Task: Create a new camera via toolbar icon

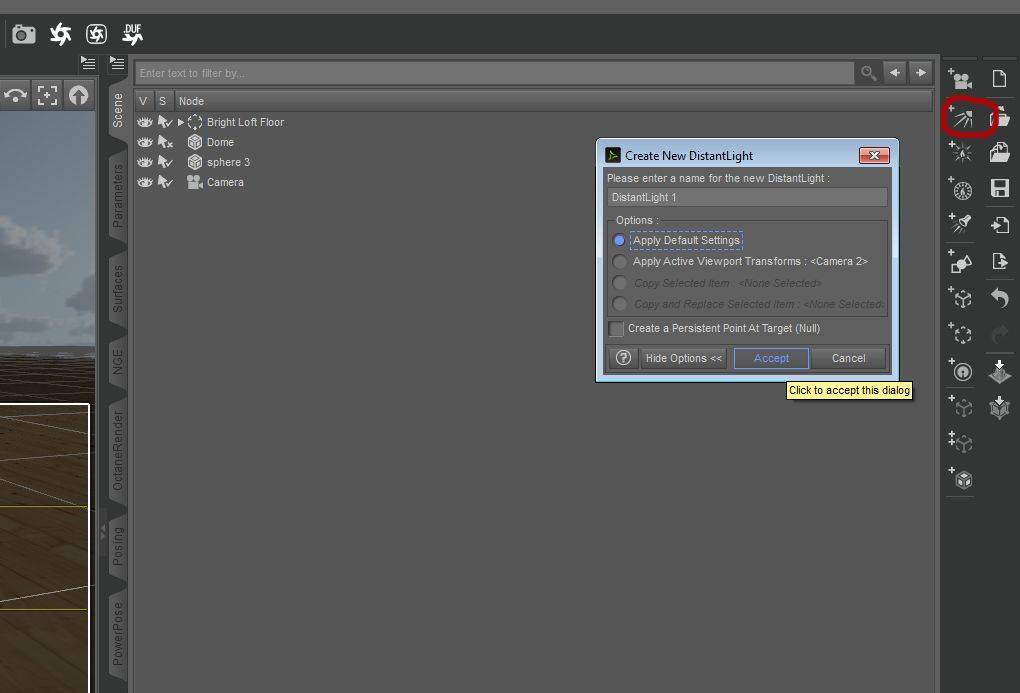Action: tap(960, 79)
